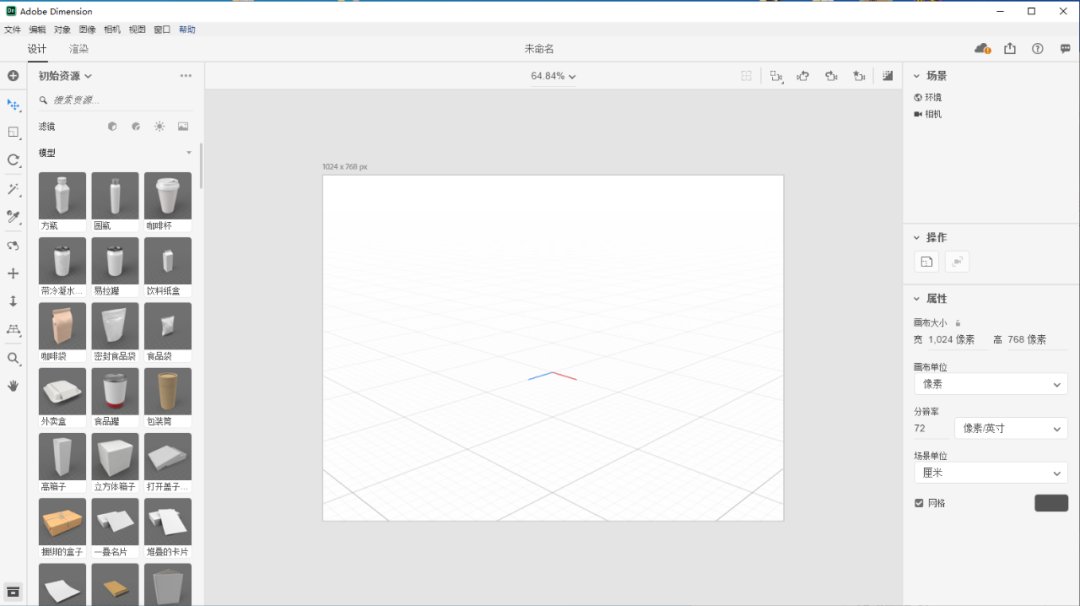Open the starter assets (初始资源) dropdown
This screenshot has width=1080, height=606.
coord(65,76)
